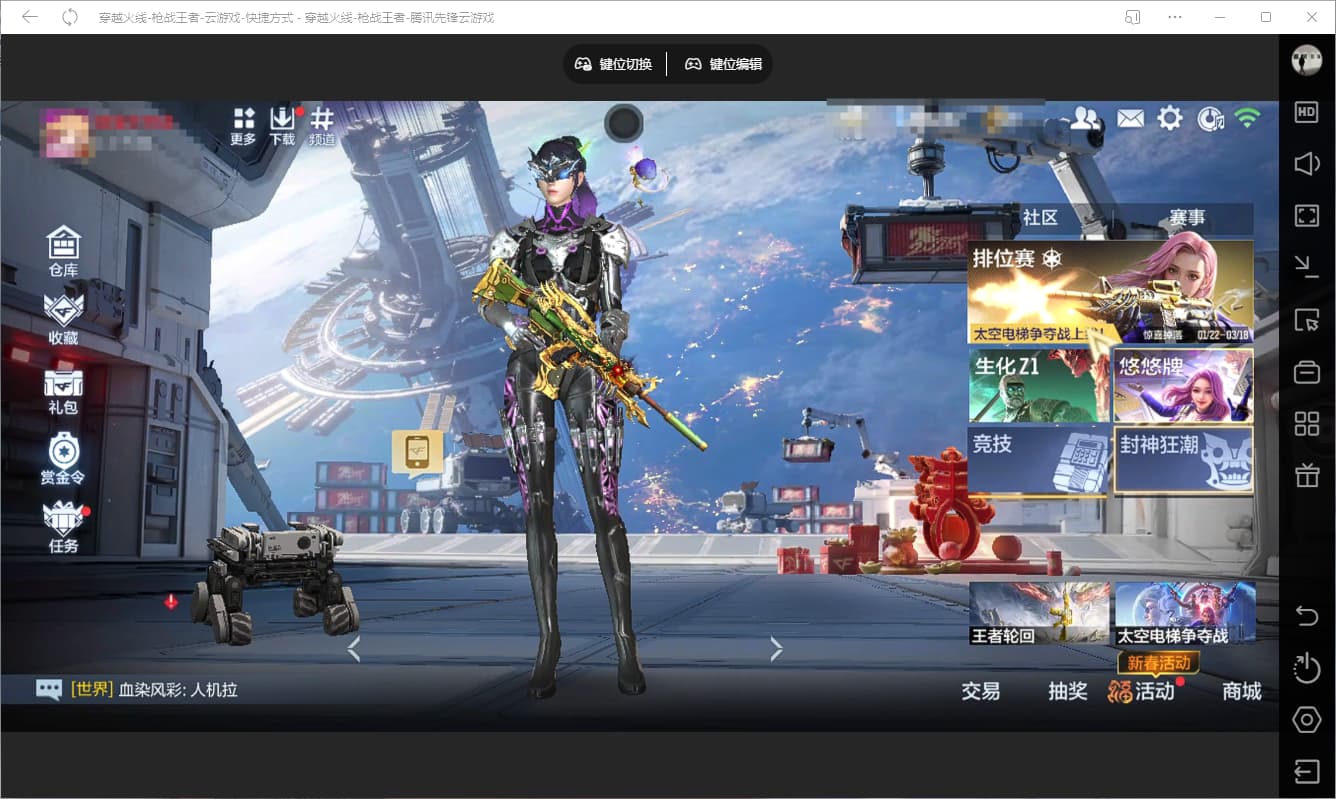
Task: Open the three-dots more menu in title bar
Action: pos(1175,17)
